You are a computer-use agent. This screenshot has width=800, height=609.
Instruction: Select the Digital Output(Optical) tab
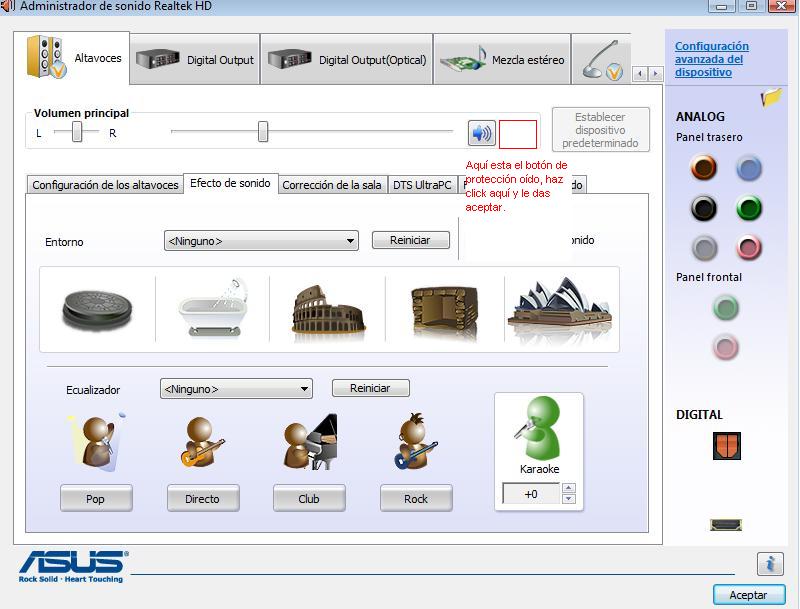click(x=347, y=60)
